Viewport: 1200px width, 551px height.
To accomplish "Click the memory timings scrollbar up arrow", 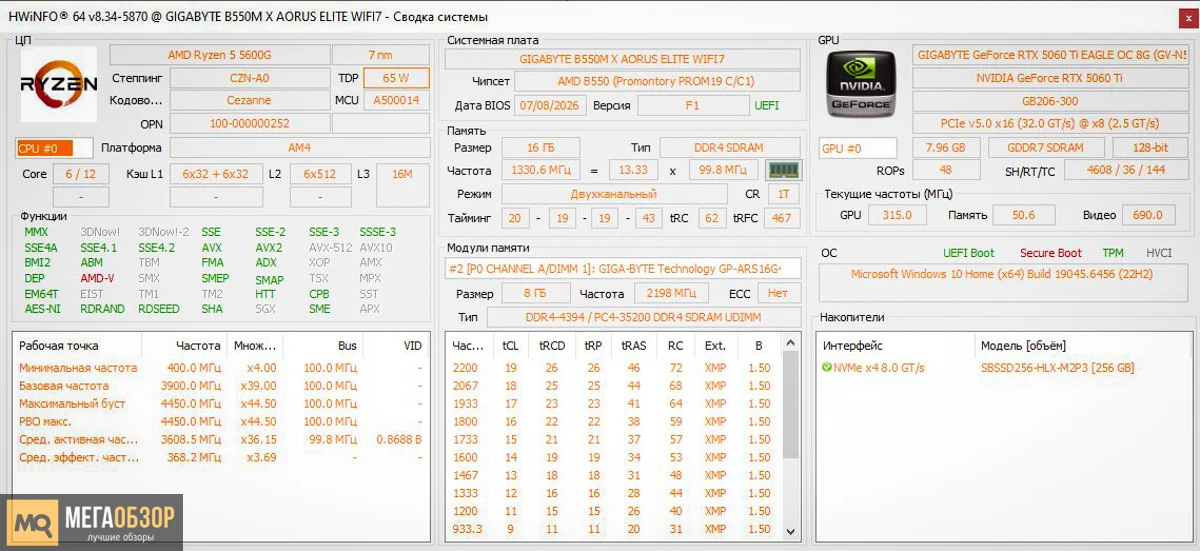I will click(x=792, y=344).
